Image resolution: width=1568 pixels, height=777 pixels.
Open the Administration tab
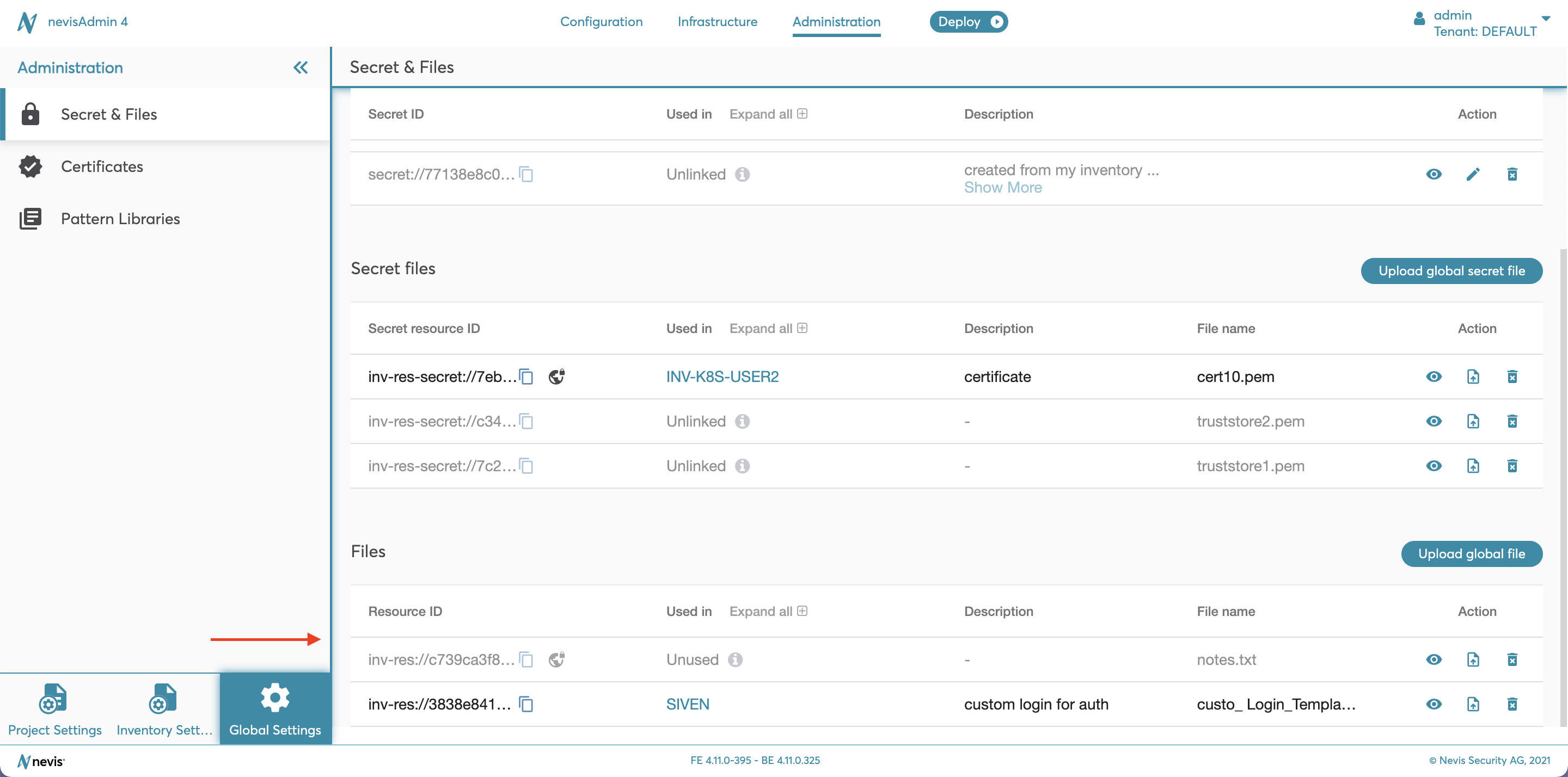[x=836, y=22]
